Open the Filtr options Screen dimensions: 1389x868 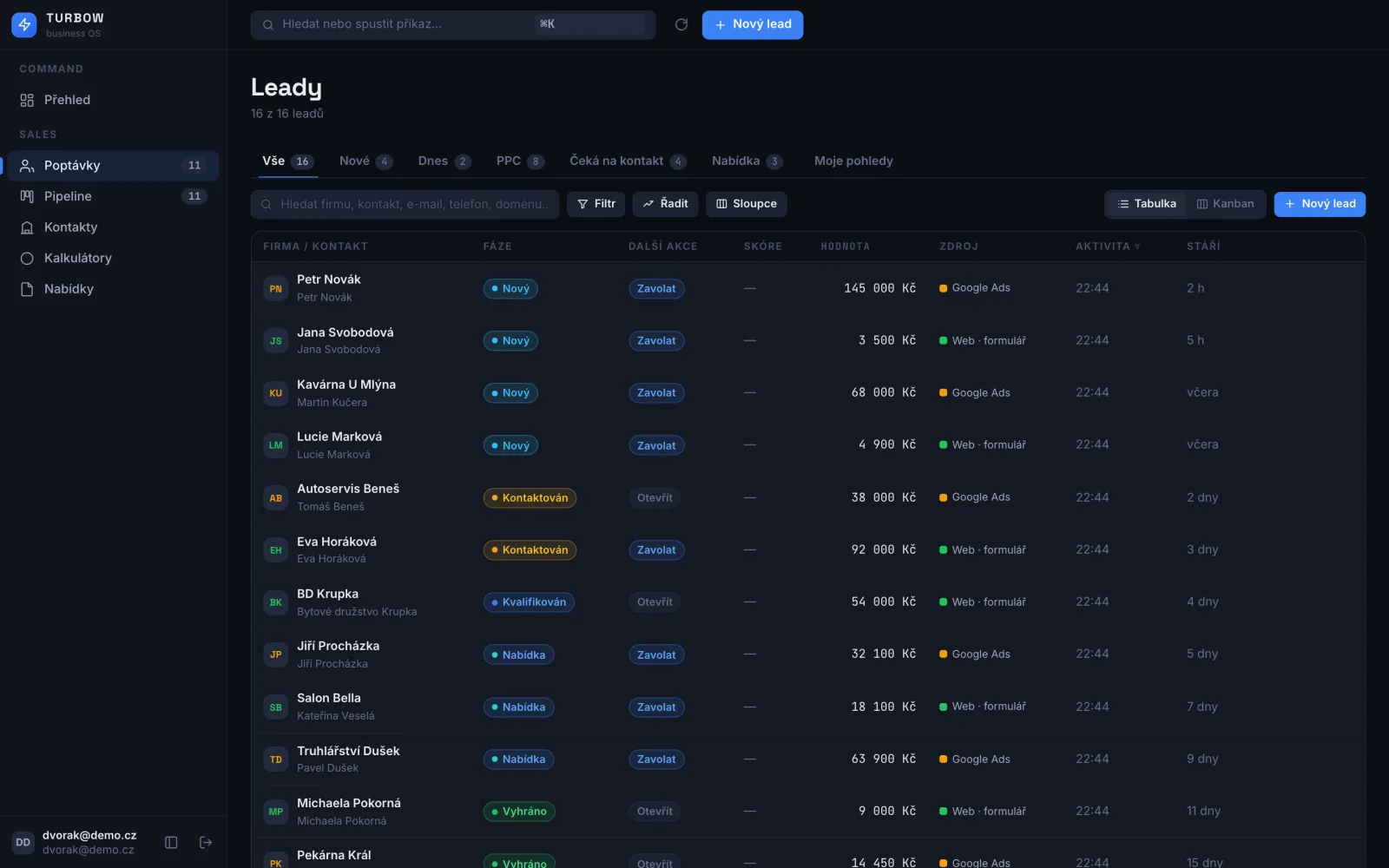click(596, 204)
